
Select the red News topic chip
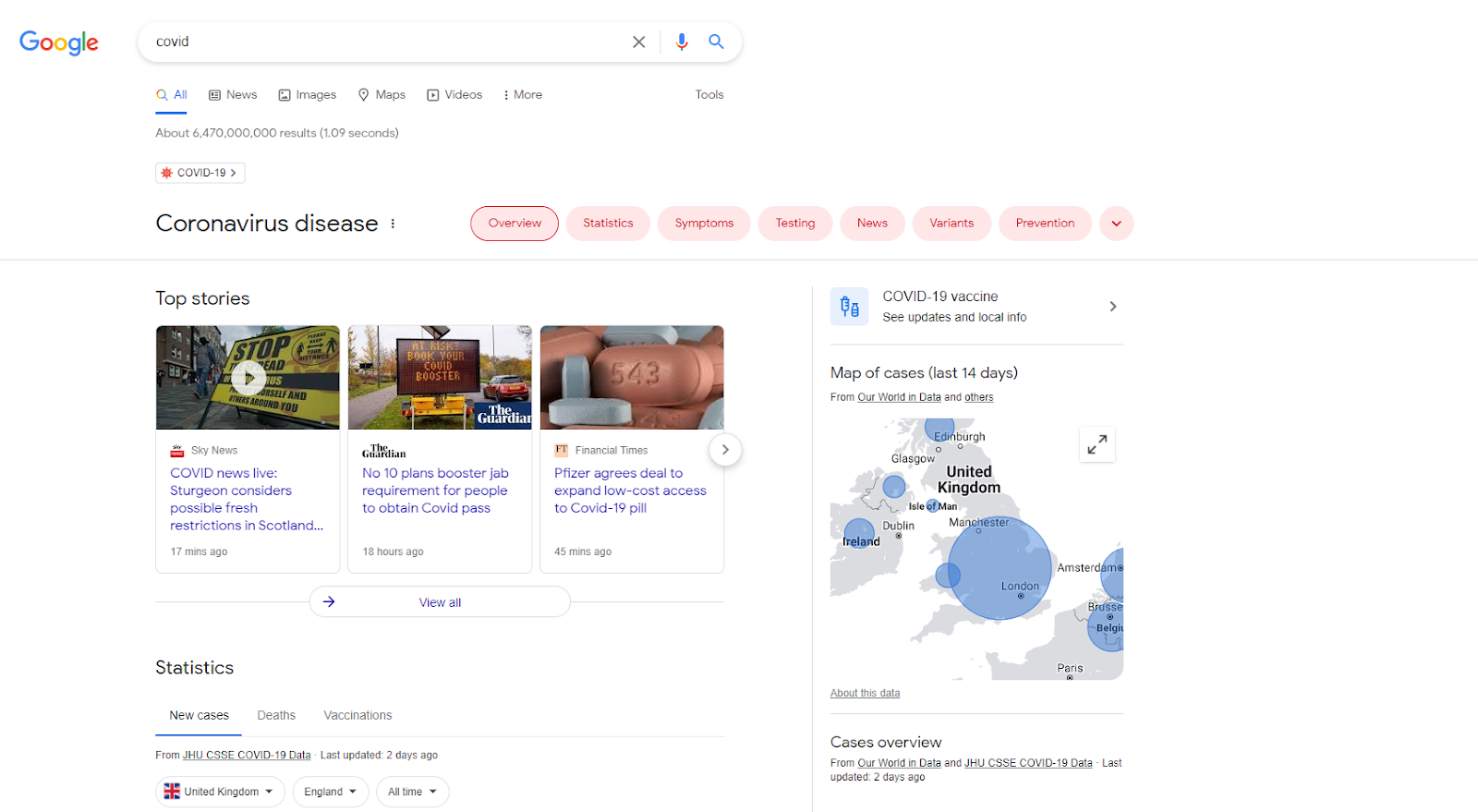pyautogui.click(x=872, y=224)
